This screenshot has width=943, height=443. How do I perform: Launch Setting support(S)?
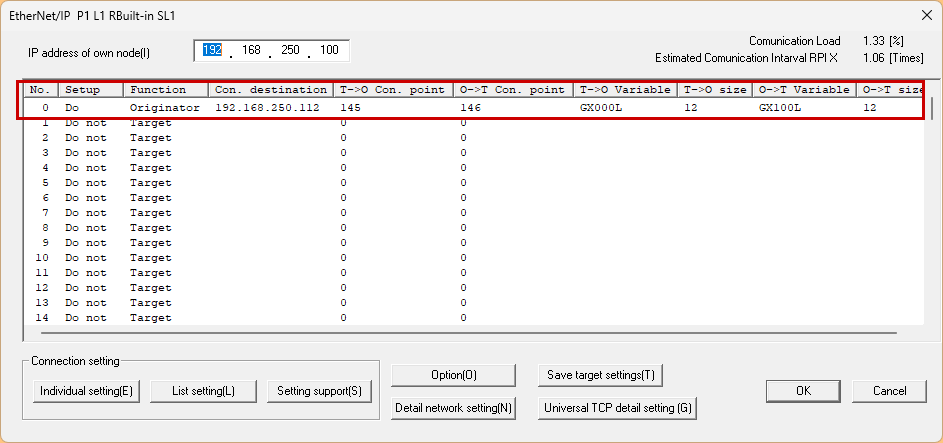tap(319, 391)
